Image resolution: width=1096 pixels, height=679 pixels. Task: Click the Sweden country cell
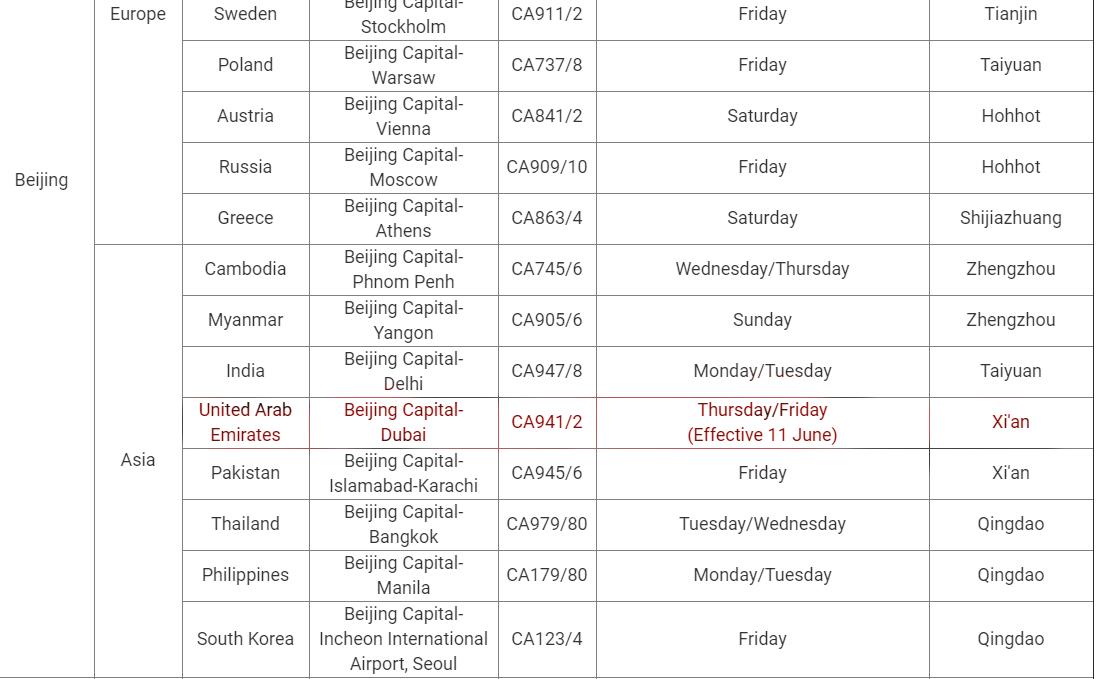[x=245, y=14]
